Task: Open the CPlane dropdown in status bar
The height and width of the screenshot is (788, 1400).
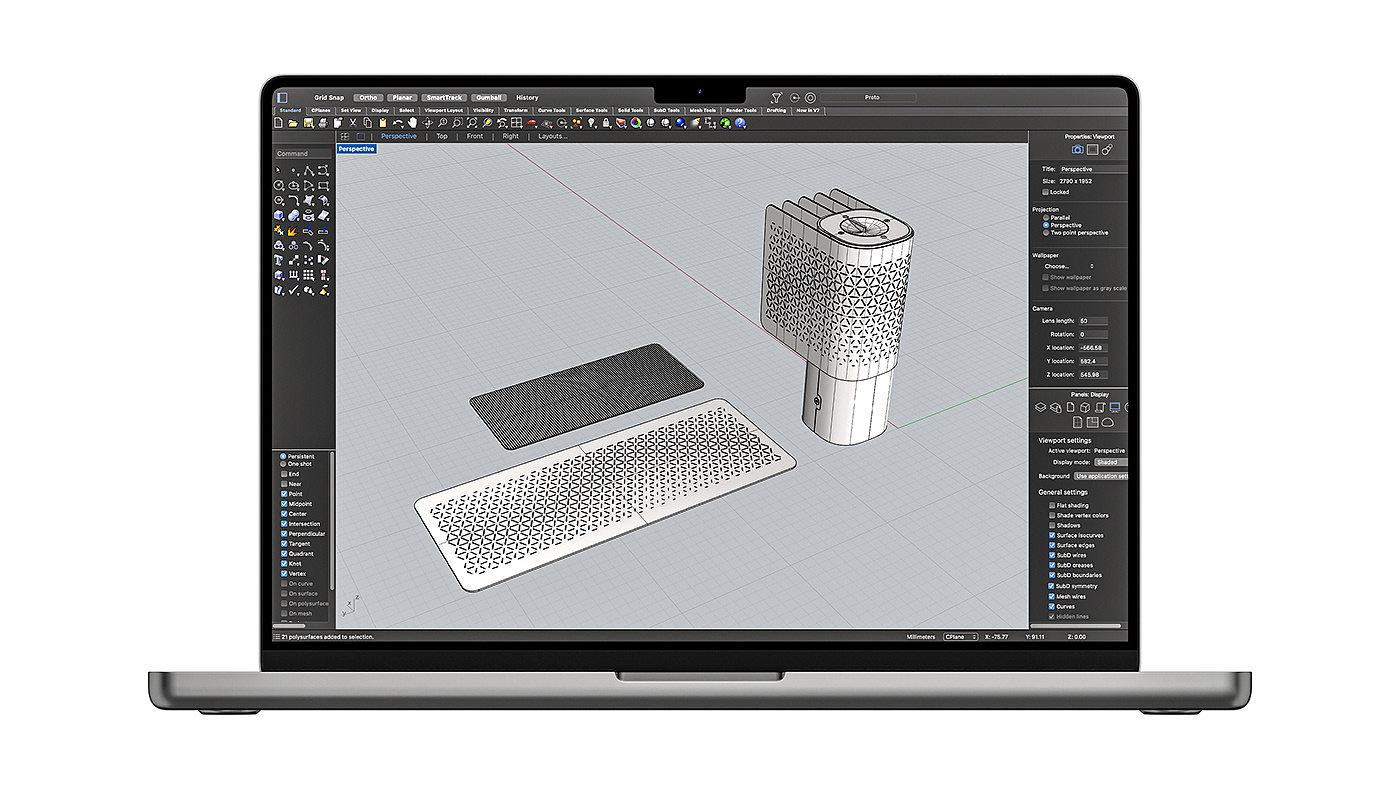Action: click(x=960, y=637)
